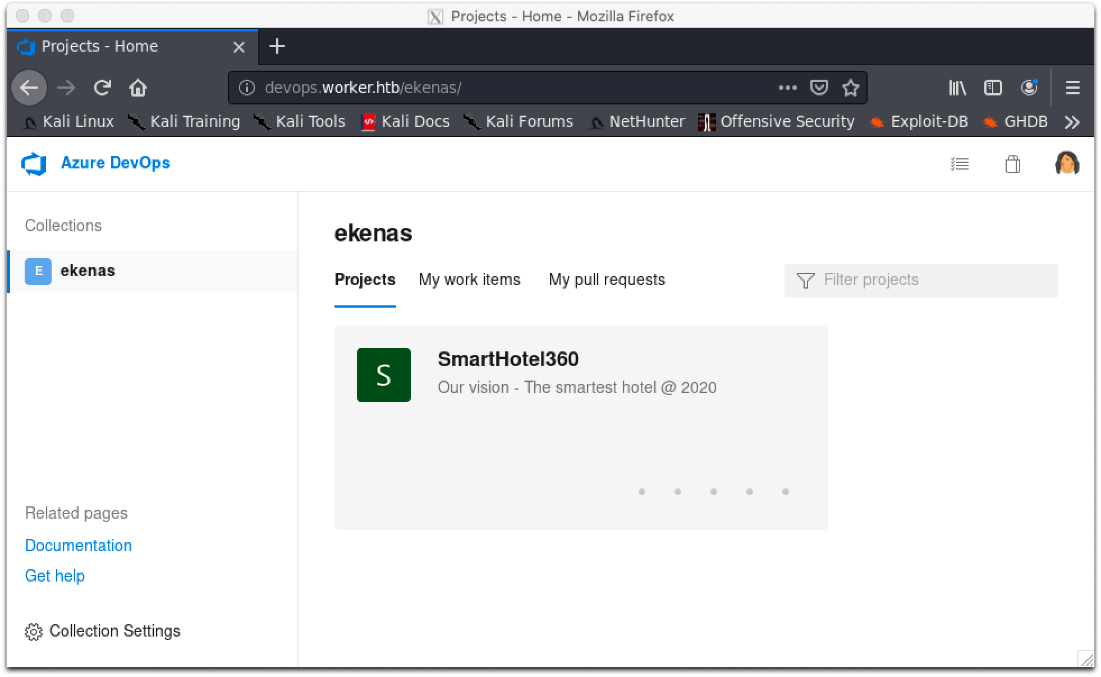Reload the page with the refresh icon
Screen dimensions: 1101x677
[103, 88]
